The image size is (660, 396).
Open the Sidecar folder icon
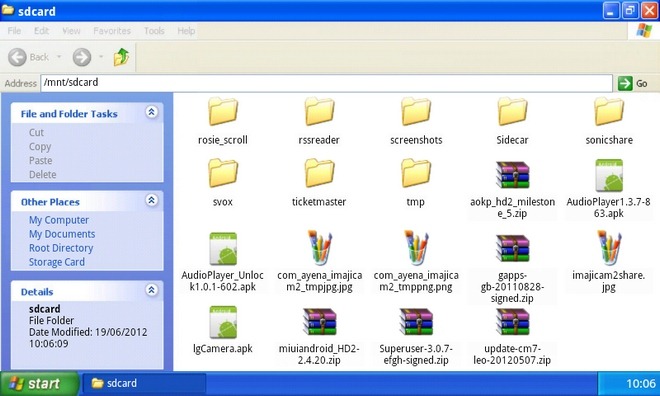pyautogui.click(x=512, y=112)
